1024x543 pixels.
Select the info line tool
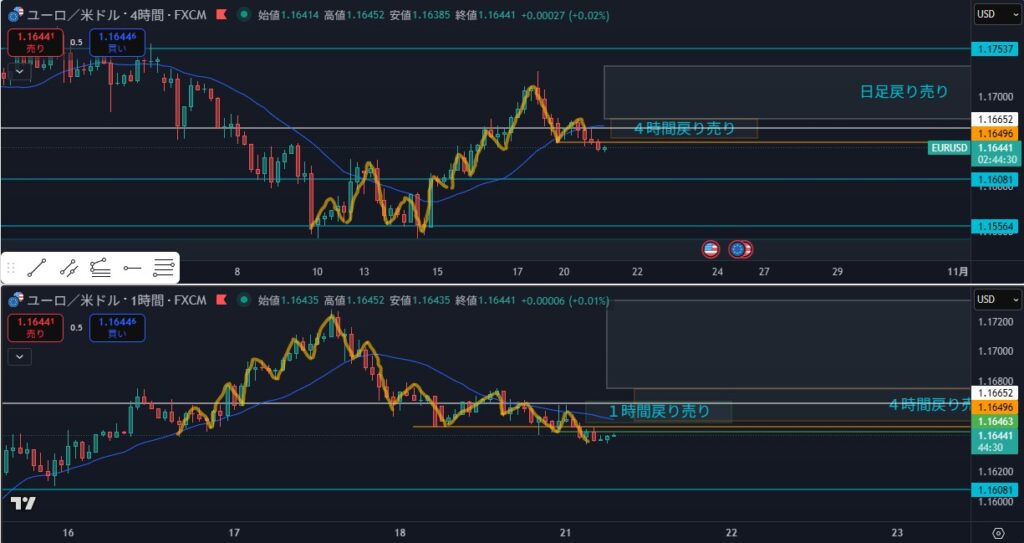pos(69,267)
